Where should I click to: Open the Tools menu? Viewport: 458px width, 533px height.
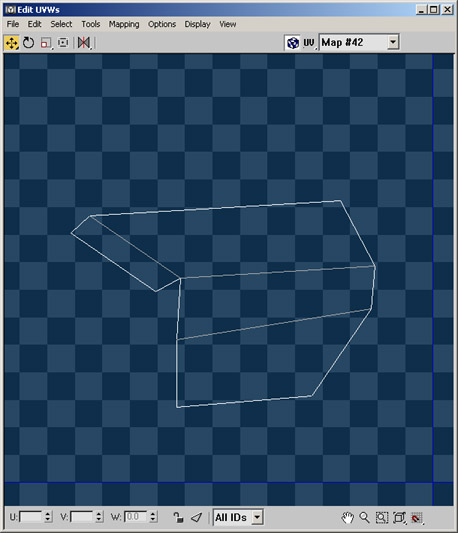coord(90,24)
